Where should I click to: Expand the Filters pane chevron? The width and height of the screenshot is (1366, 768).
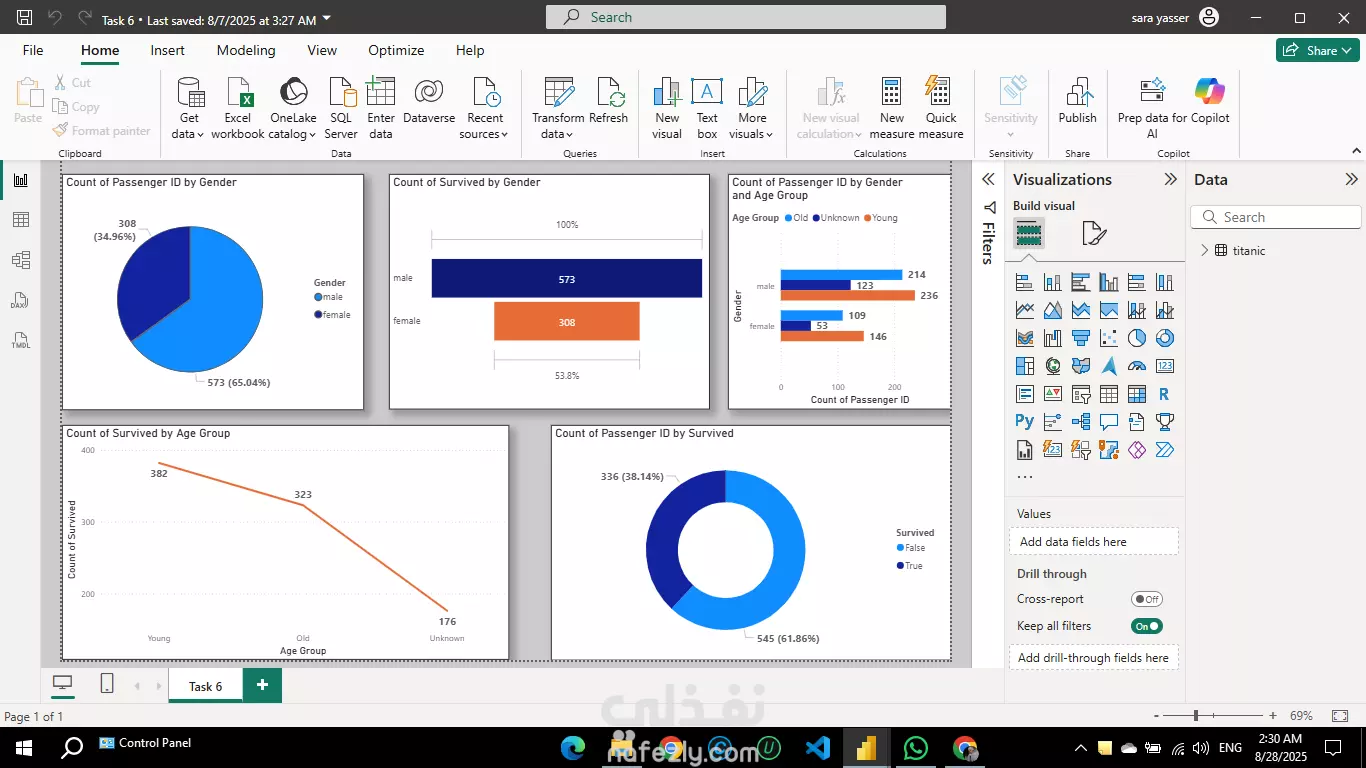click(x=988, y=180)
